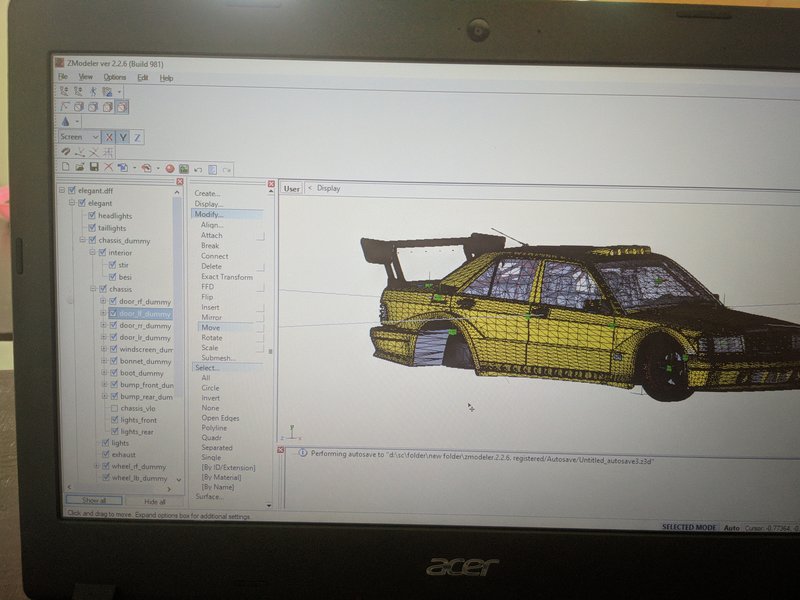This screenshot has width=800, height=600.
Task: Open the Help menu
Action: [x=166, y=78]
